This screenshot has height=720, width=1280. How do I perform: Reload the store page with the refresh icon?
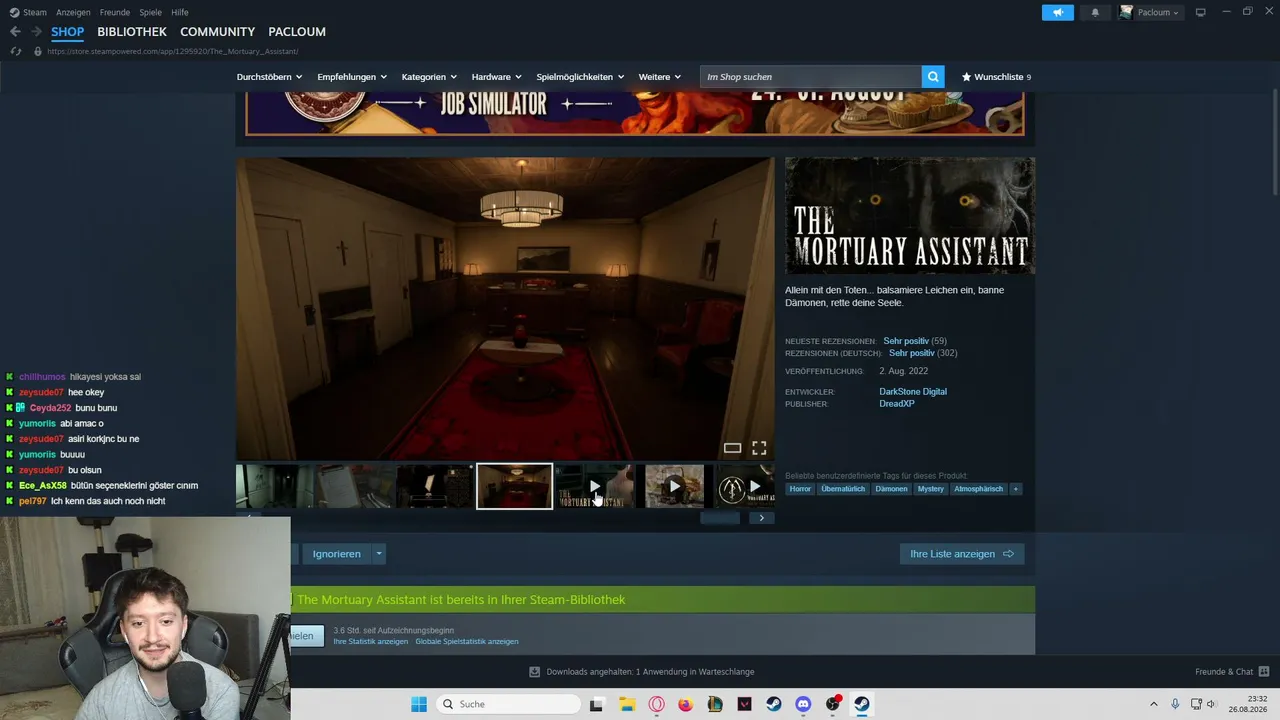[x=15, y=51]
